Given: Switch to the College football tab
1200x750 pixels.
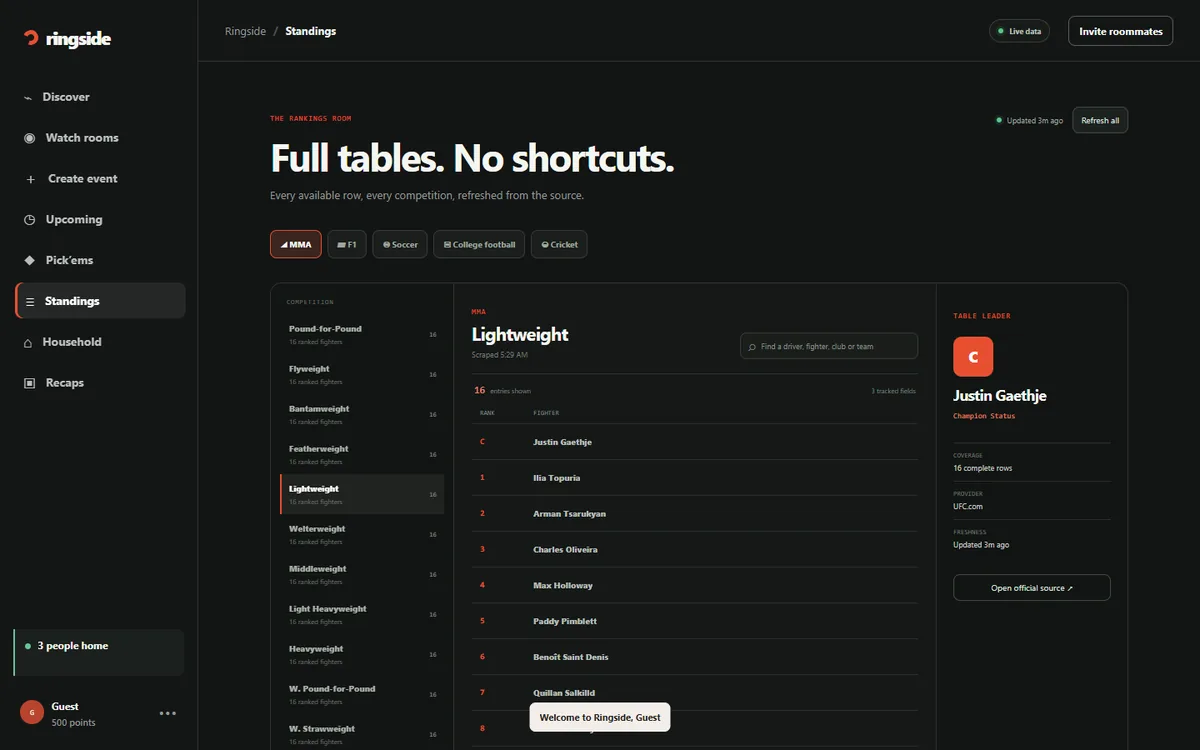Looking at the screenshot, I should (479, 244).
